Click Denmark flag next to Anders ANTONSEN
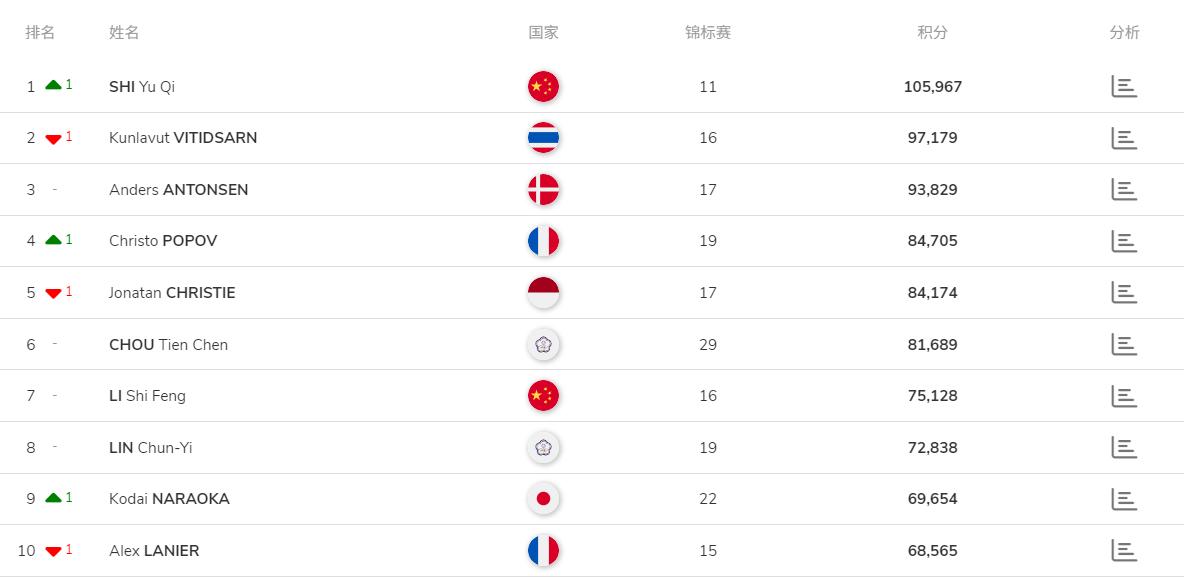This screenshot has height=577, width=1184. point(543,190)
